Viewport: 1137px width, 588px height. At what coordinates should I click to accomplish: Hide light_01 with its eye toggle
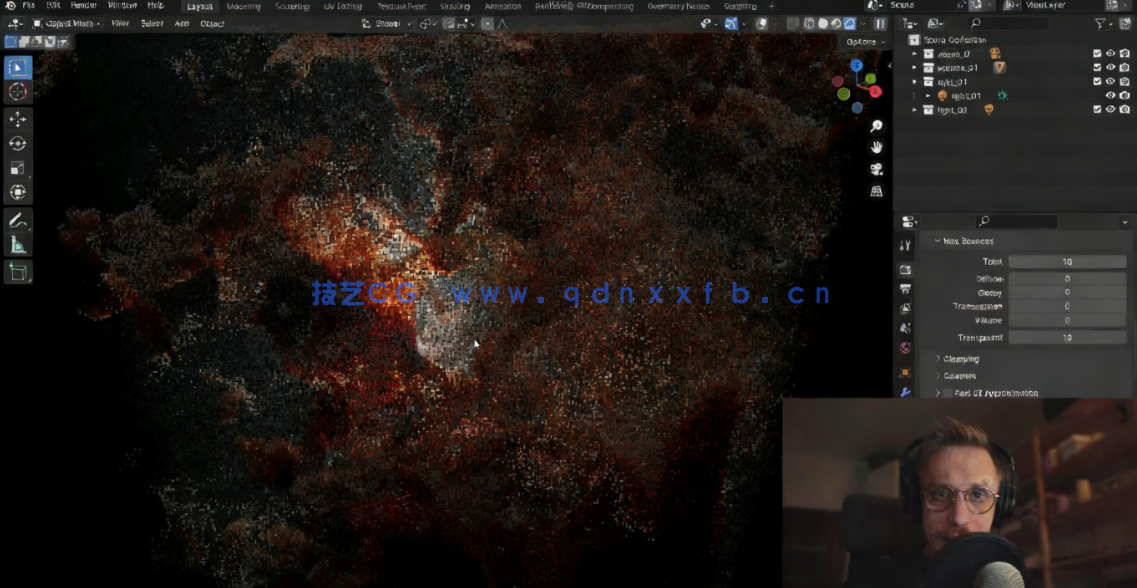click(x=1111, y=96)
